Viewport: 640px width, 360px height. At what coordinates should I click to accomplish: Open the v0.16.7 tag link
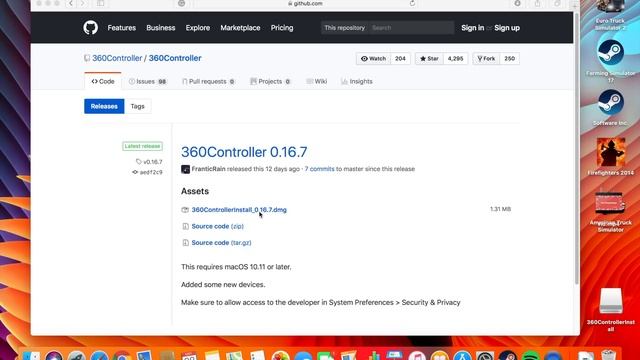click(149, 162)
